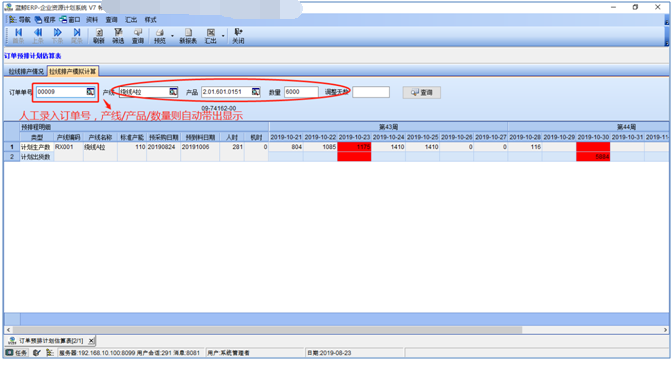Select the 20191006 date cell

200,147
